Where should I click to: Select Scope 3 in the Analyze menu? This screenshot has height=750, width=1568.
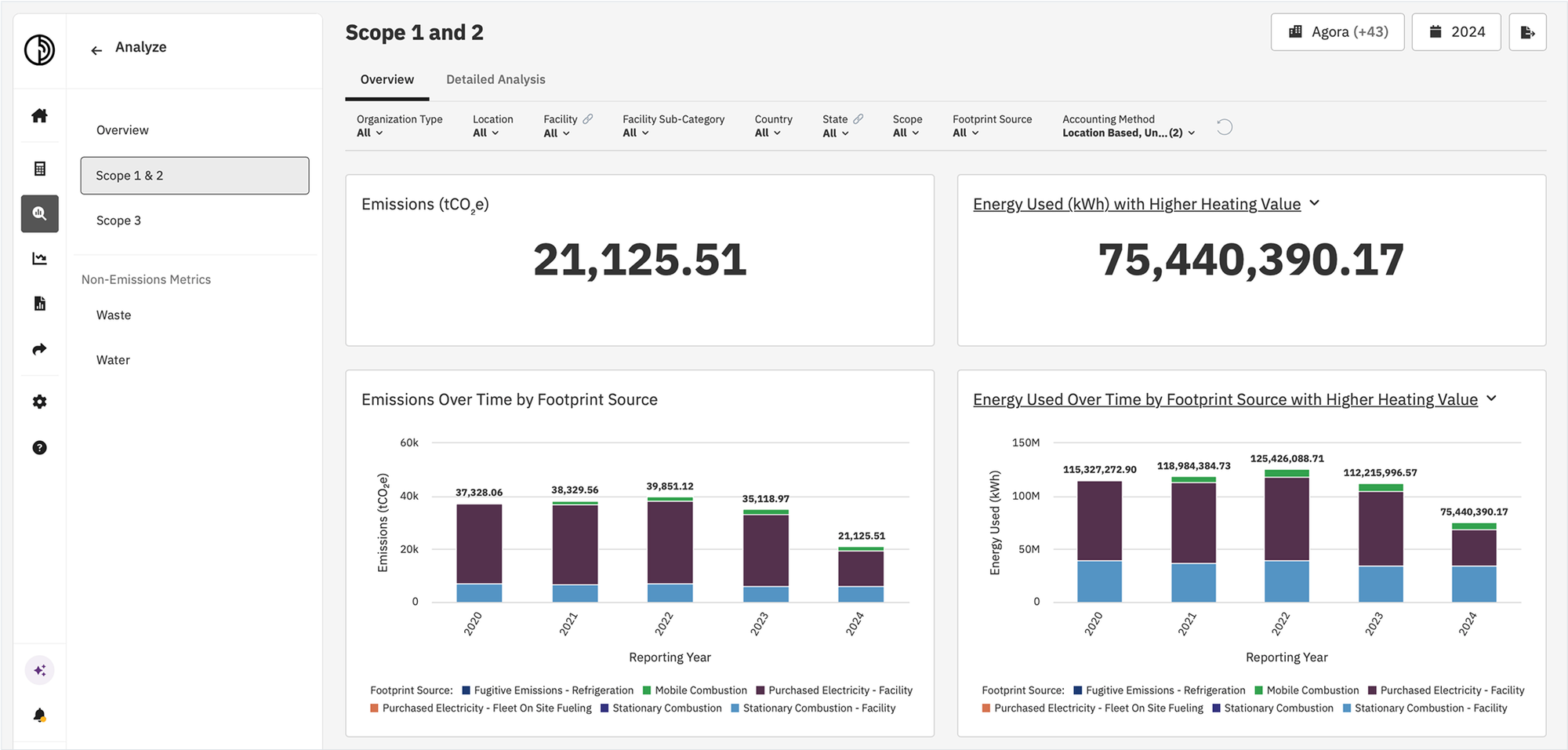(118, 220)
